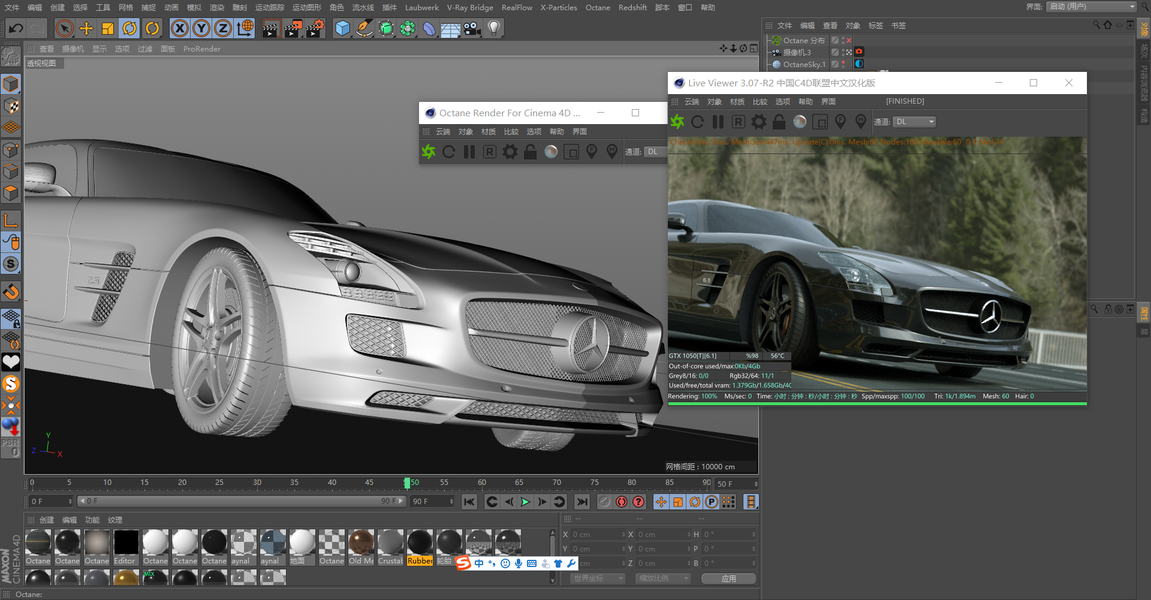
Task: Click the focus picker pin (F) in Live Viewer
Action: (x=840, y=122)
